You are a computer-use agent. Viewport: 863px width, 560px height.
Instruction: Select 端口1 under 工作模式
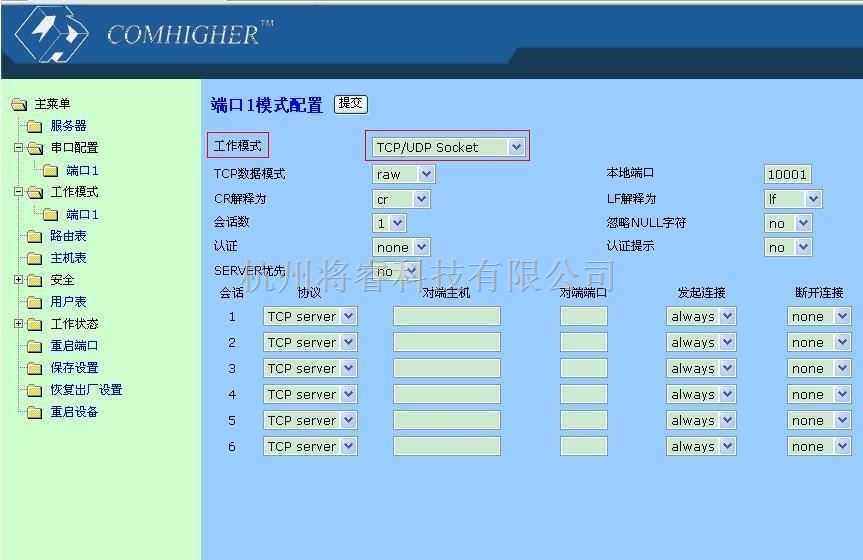click(83, 215)
